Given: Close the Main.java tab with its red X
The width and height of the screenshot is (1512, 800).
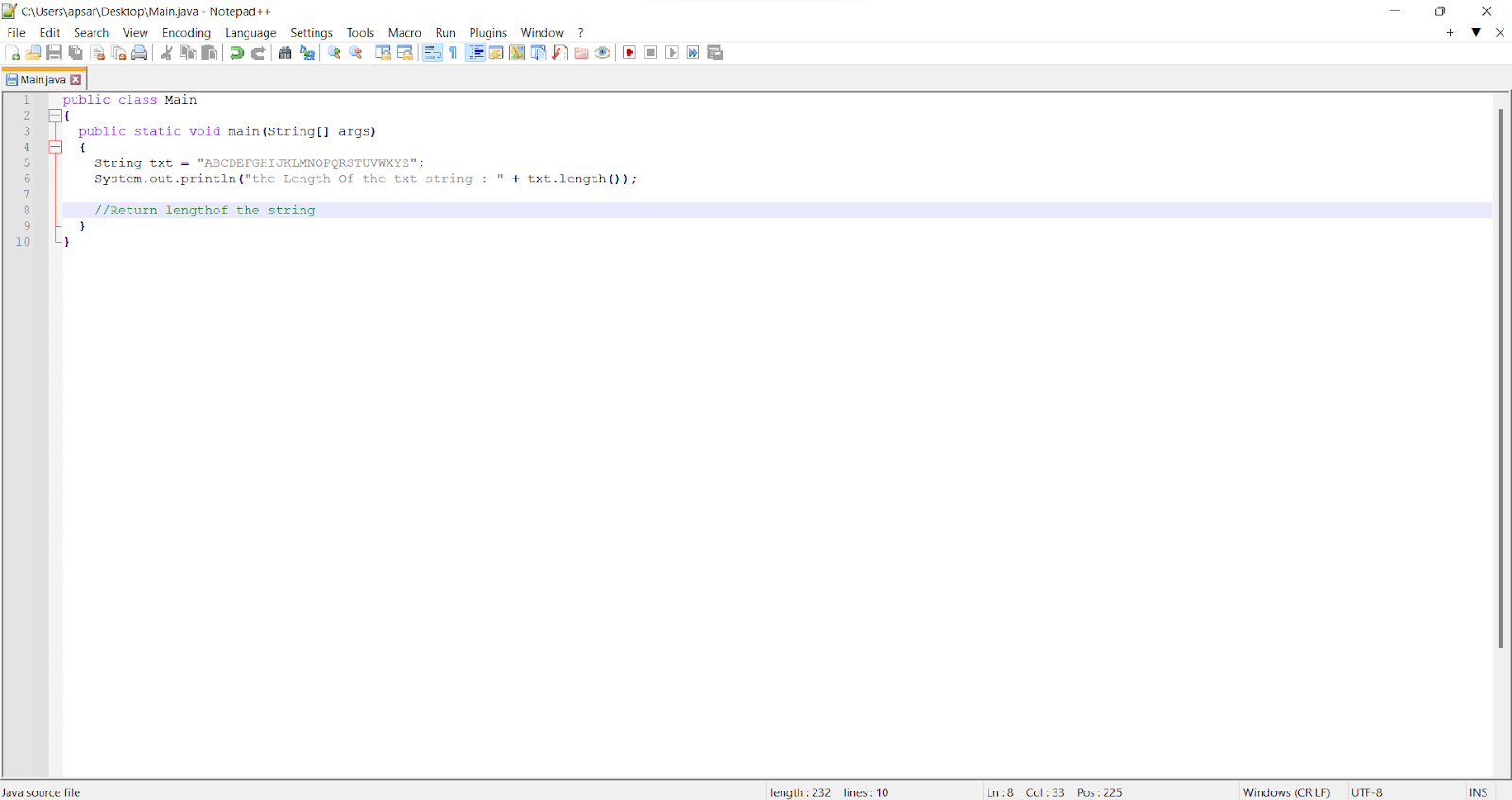Looking at the screenshot, I should pyautogui.click(x=77, y=79).
